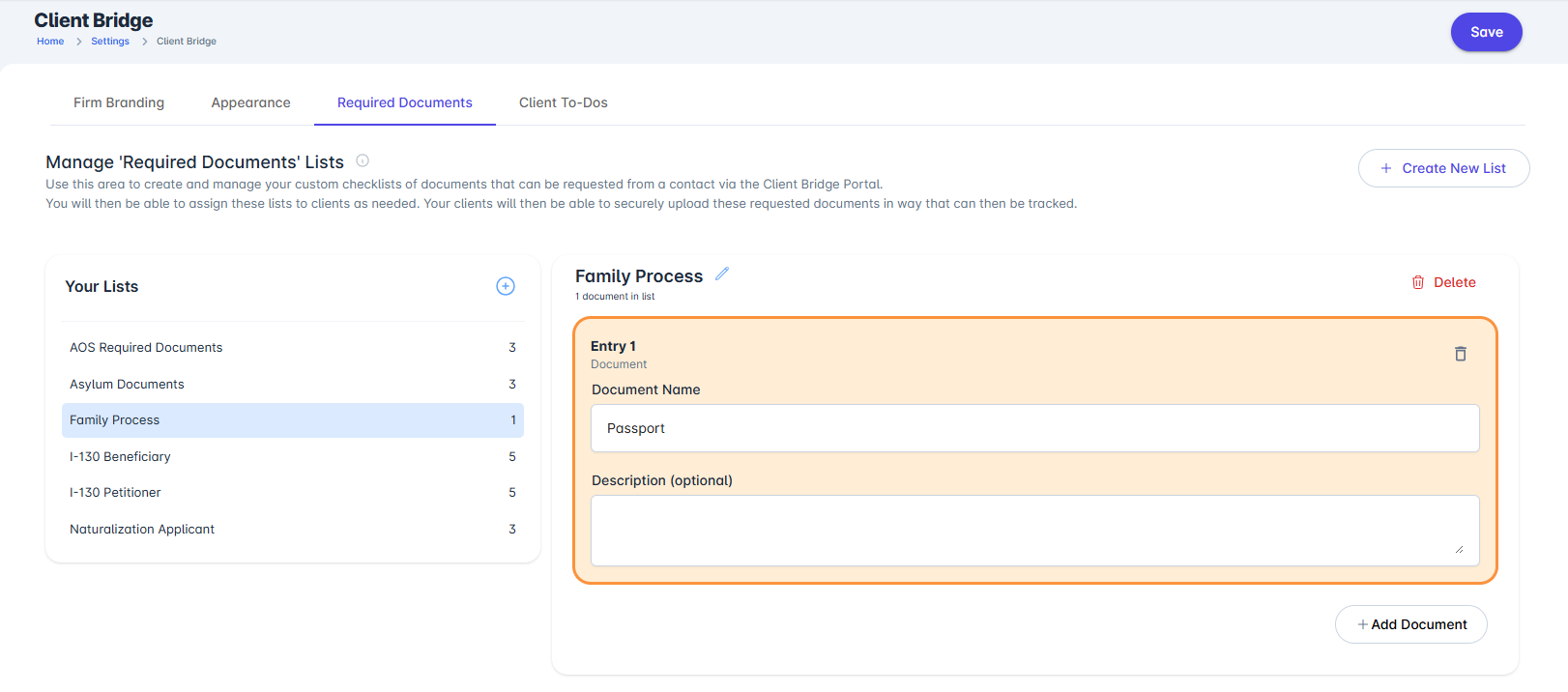
Task: Open the I-130 Beneficiary list
Action: coord(120,457)
